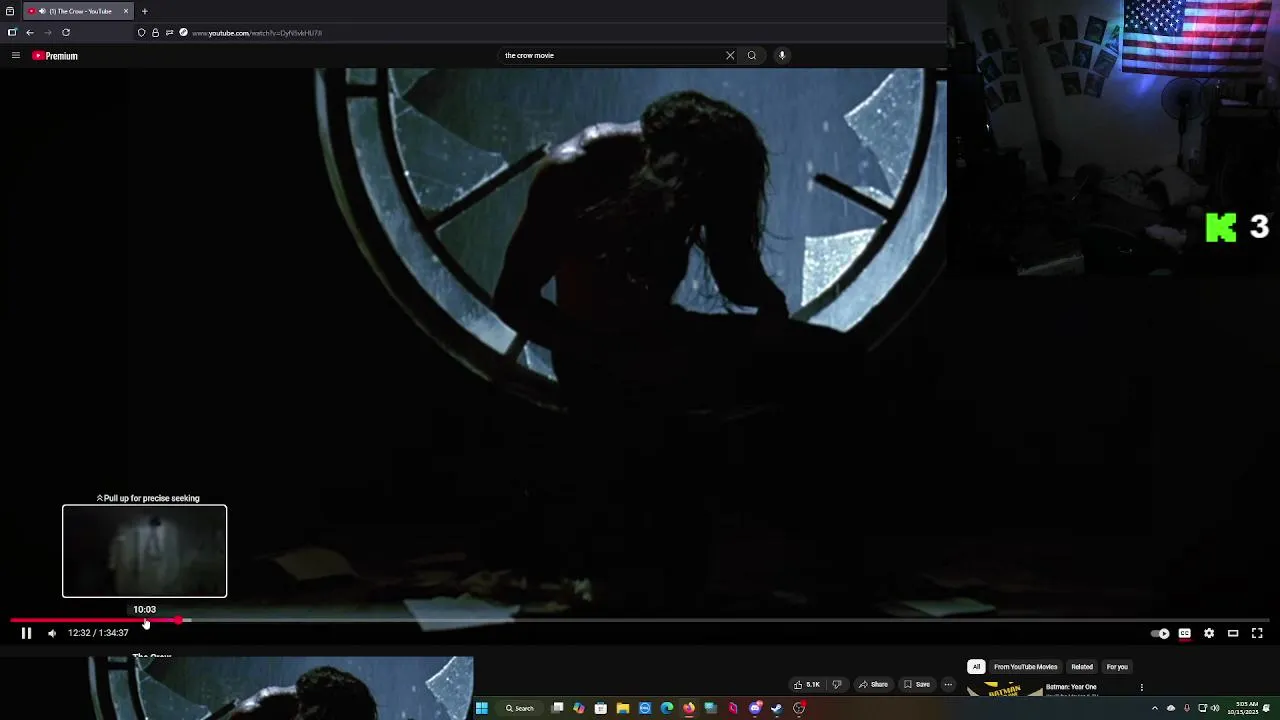Image resolution: width=1280 pixels, height=720 pixels.
Task: Open site security padlock info
Action: [155, 33]
